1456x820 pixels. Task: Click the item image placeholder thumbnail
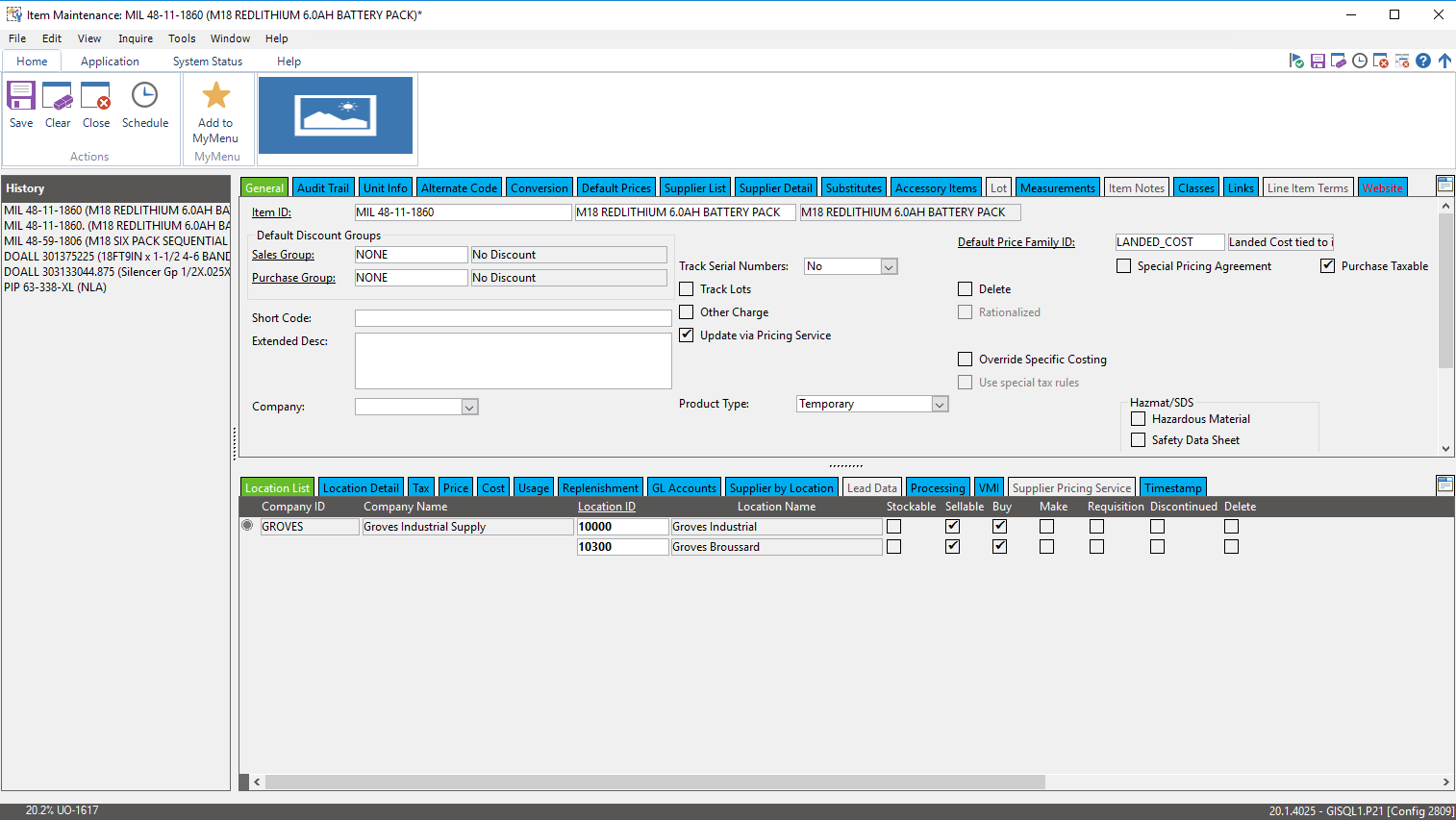coord(336,115)
